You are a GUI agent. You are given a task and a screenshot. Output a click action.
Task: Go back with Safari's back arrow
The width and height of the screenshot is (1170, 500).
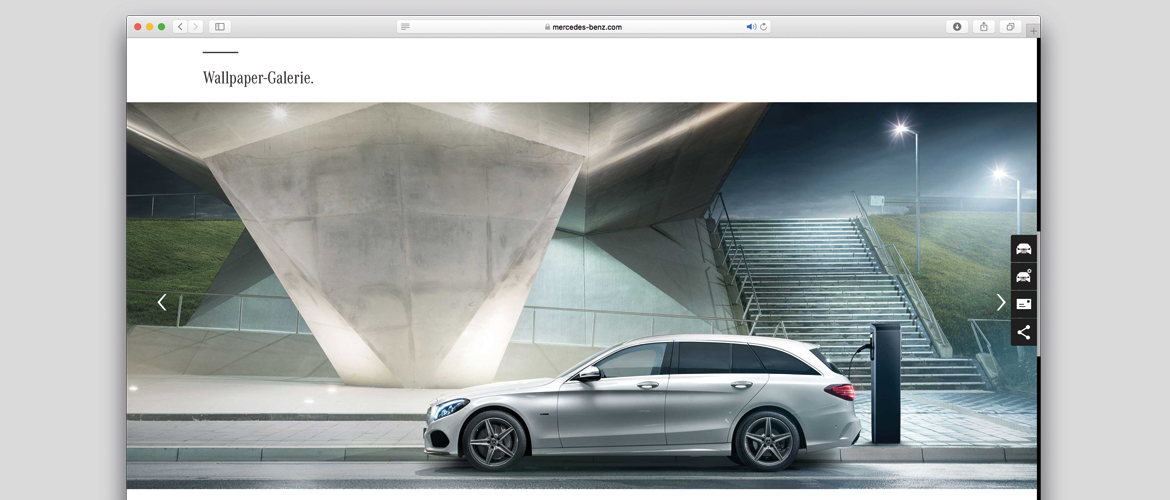click(180, 27)
